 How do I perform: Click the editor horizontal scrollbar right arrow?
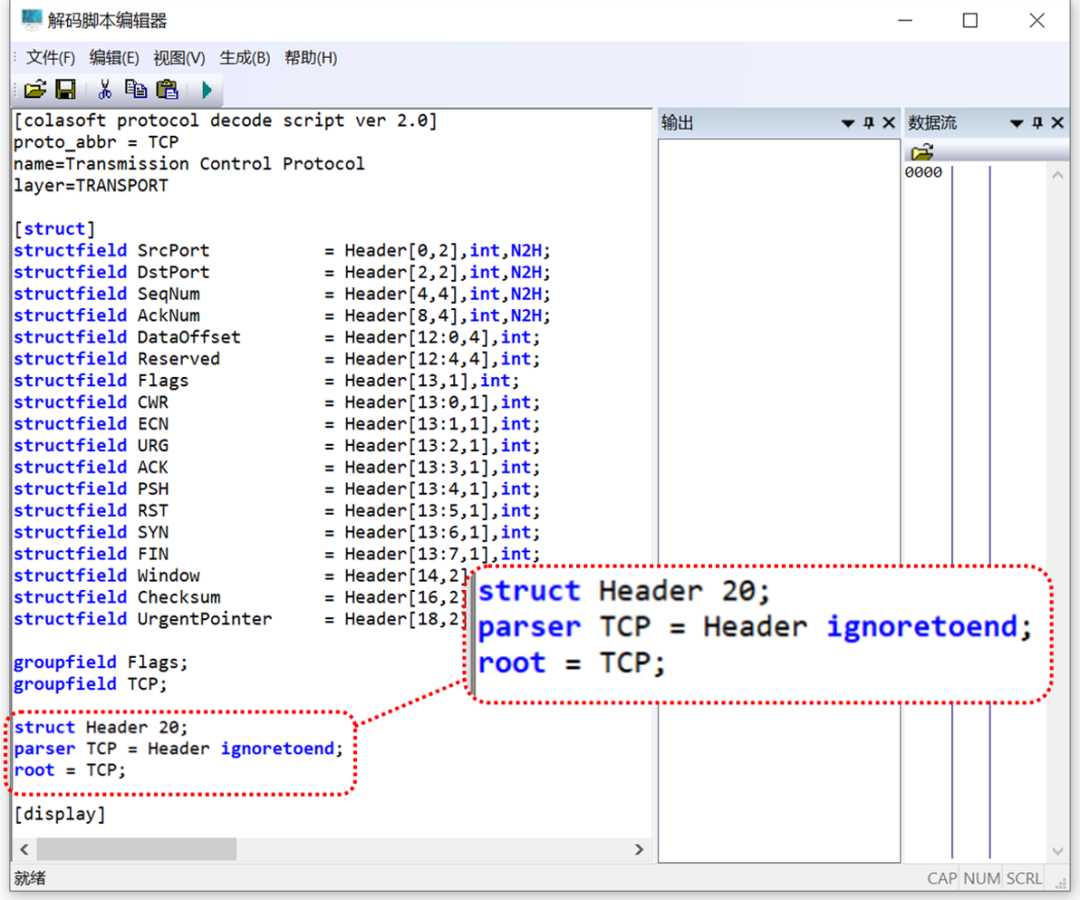pos(640,849)
